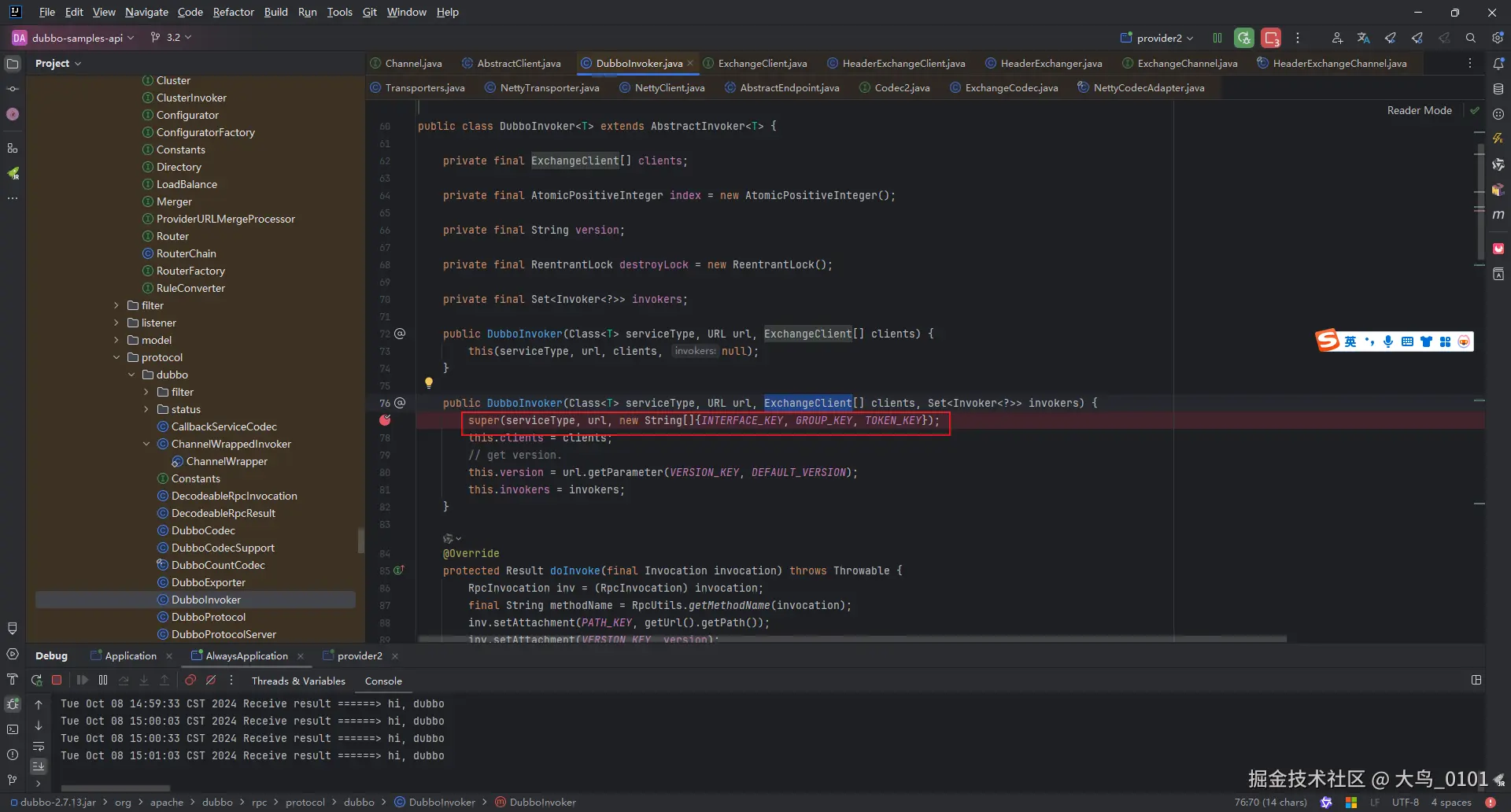Click the Rerun debug icon in the debug toolbar
The height and width of the screenshot is (812, 1511).
click(x=36, y=681)
